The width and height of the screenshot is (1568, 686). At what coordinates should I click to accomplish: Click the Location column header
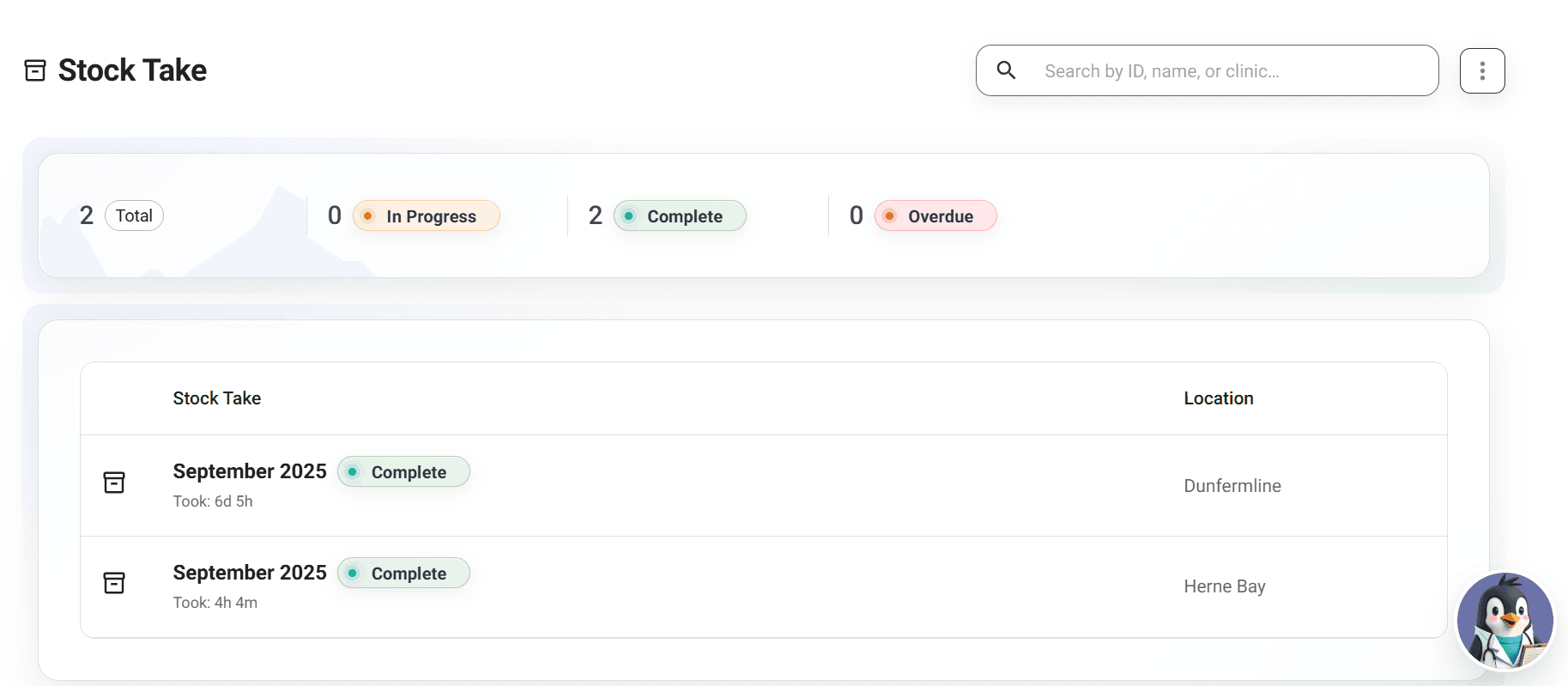[x=1218, y=398]
